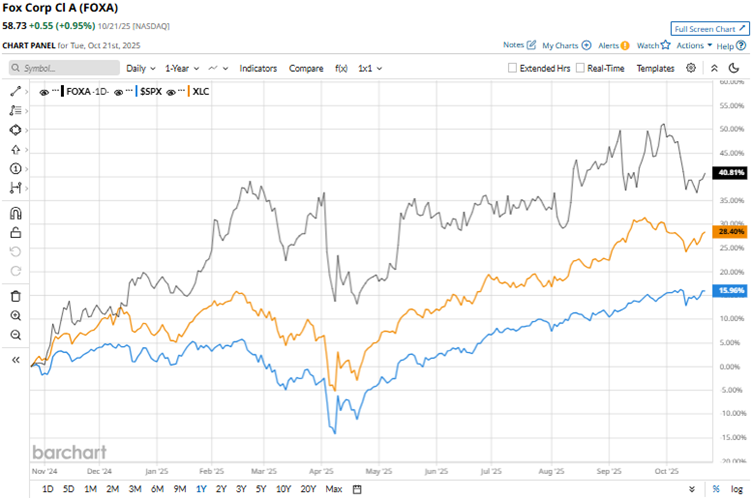Open the FOXA series options dots
This screenshot has height=498, width=752.
[x=55, y=90]
